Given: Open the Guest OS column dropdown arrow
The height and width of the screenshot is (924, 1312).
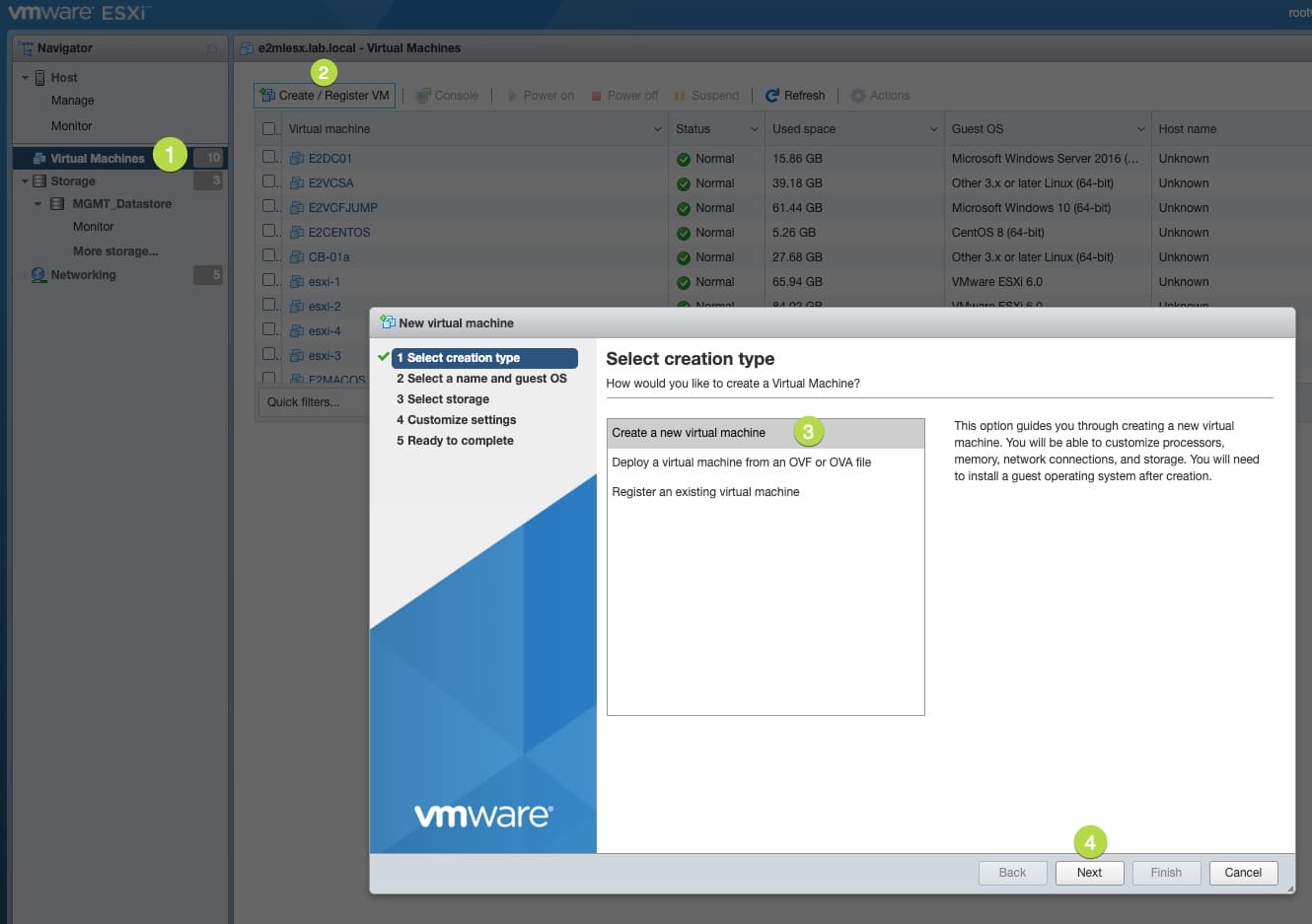Looking at the screenshot, I should coord(1141,129).
